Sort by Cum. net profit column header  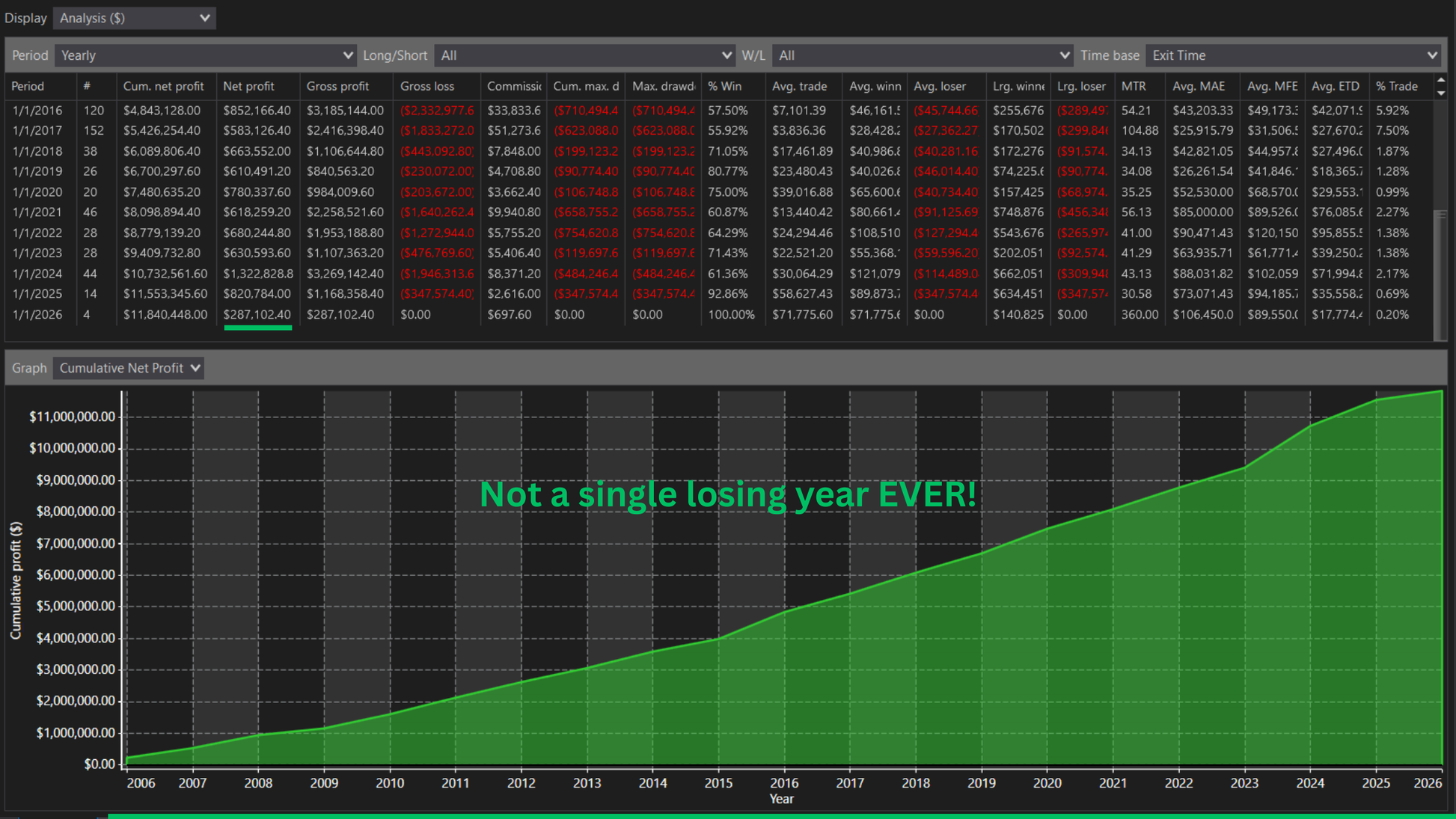(x=163, y=86)
